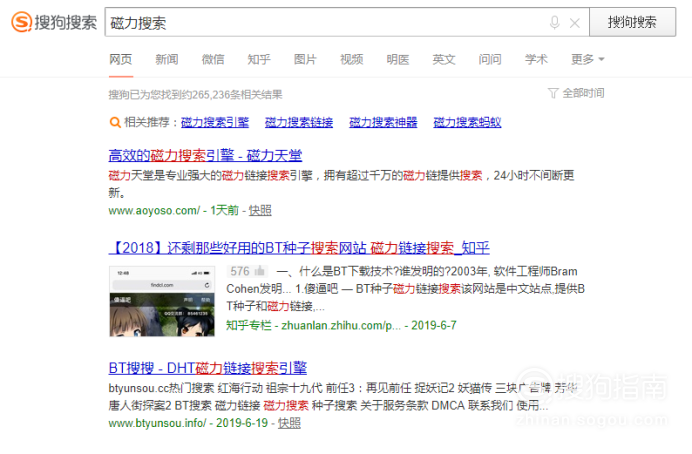Clear the search box with the X icon

[575, 23]
